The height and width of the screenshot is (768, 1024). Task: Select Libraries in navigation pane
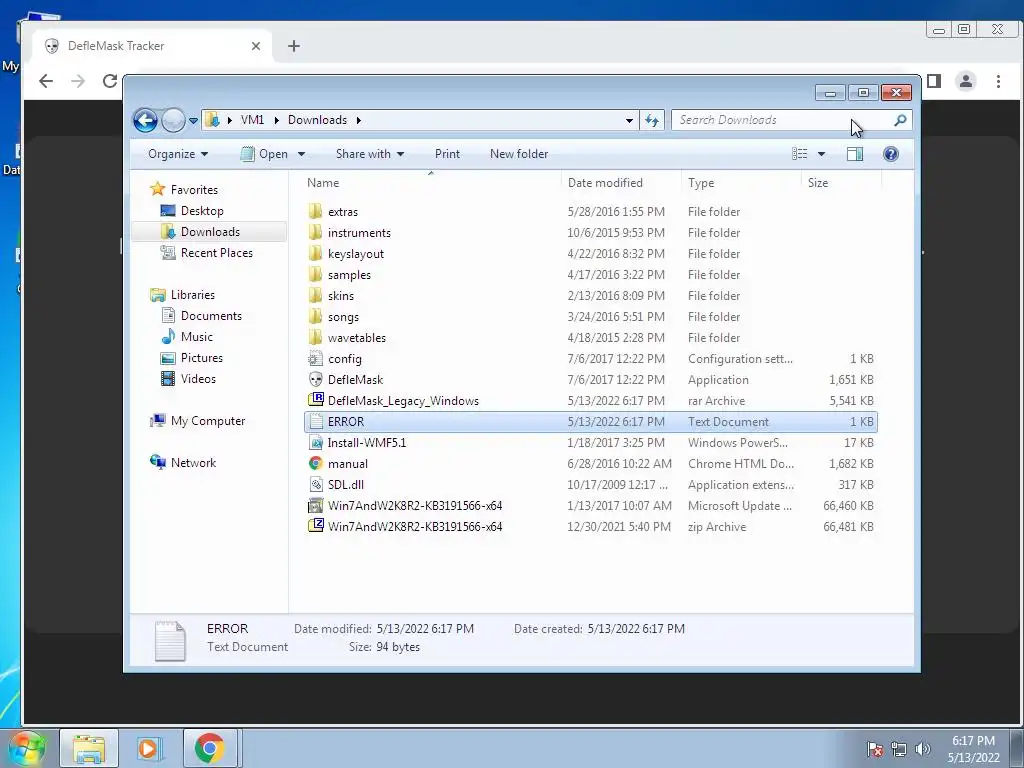point(192,295)
